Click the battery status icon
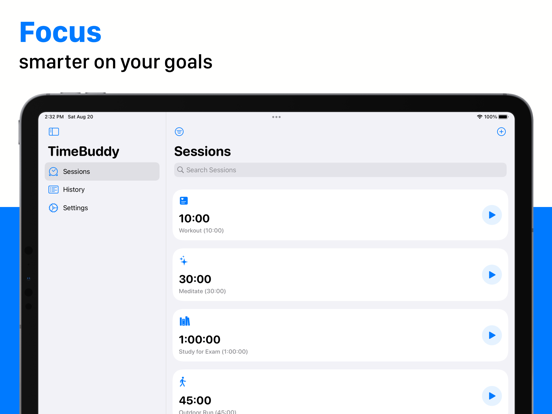Screen dimensions: 552x414 (503, 117)
